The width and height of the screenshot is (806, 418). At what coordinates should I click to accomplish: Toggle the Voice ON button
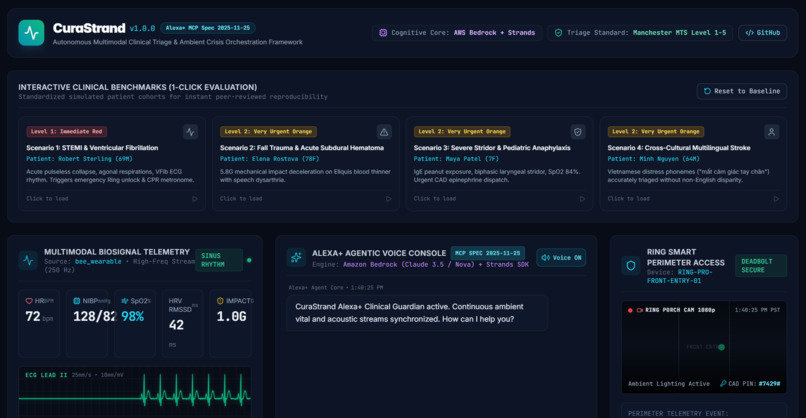[x=561, y=258]
